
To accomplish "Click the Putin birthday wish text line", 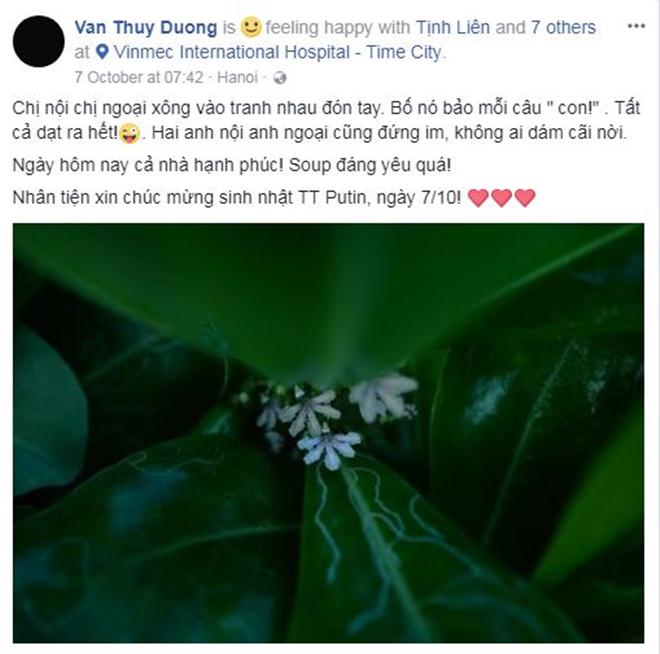I will pos(237,197).
